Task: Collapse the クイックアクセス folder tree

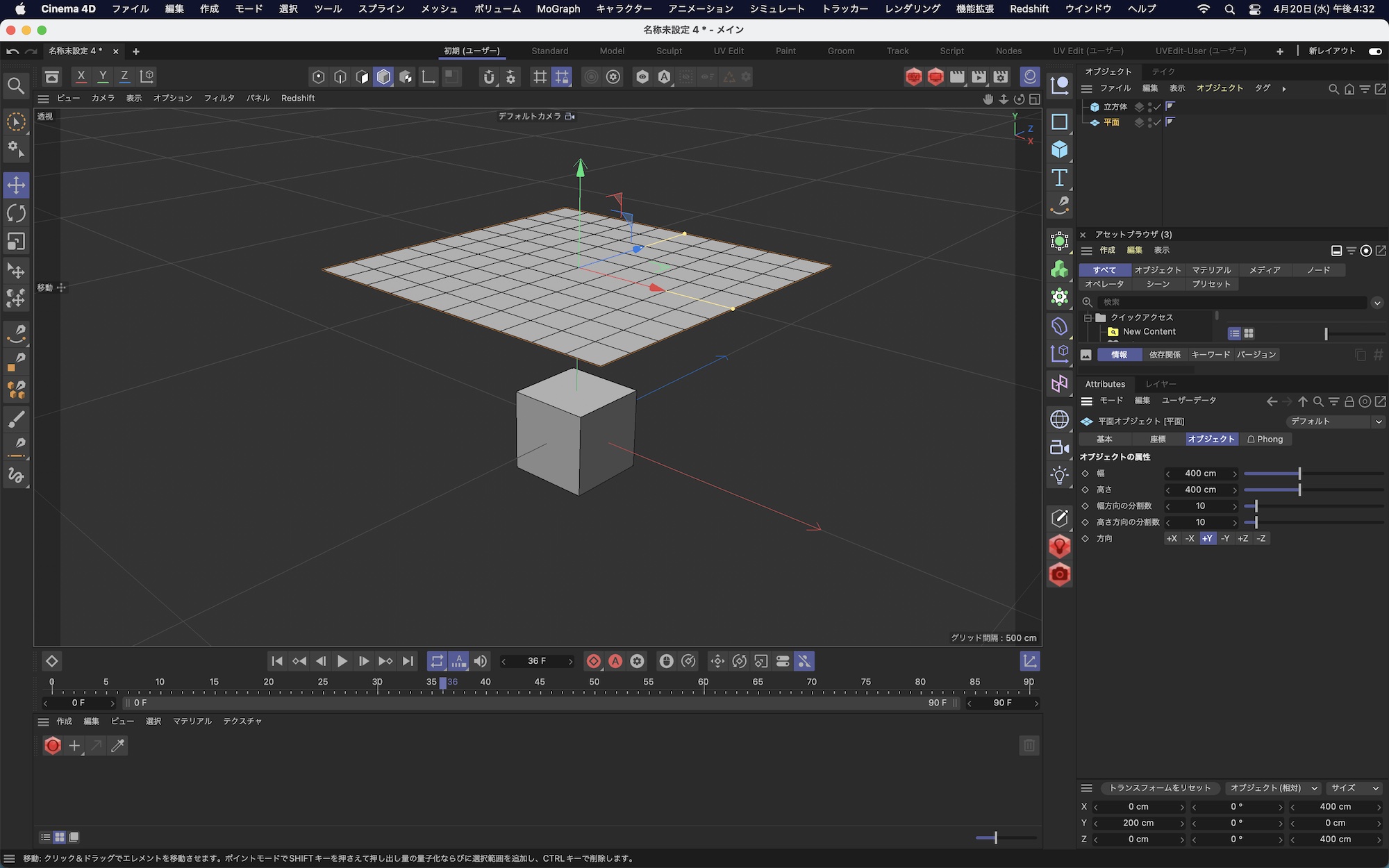Action: coord(1088,317)
